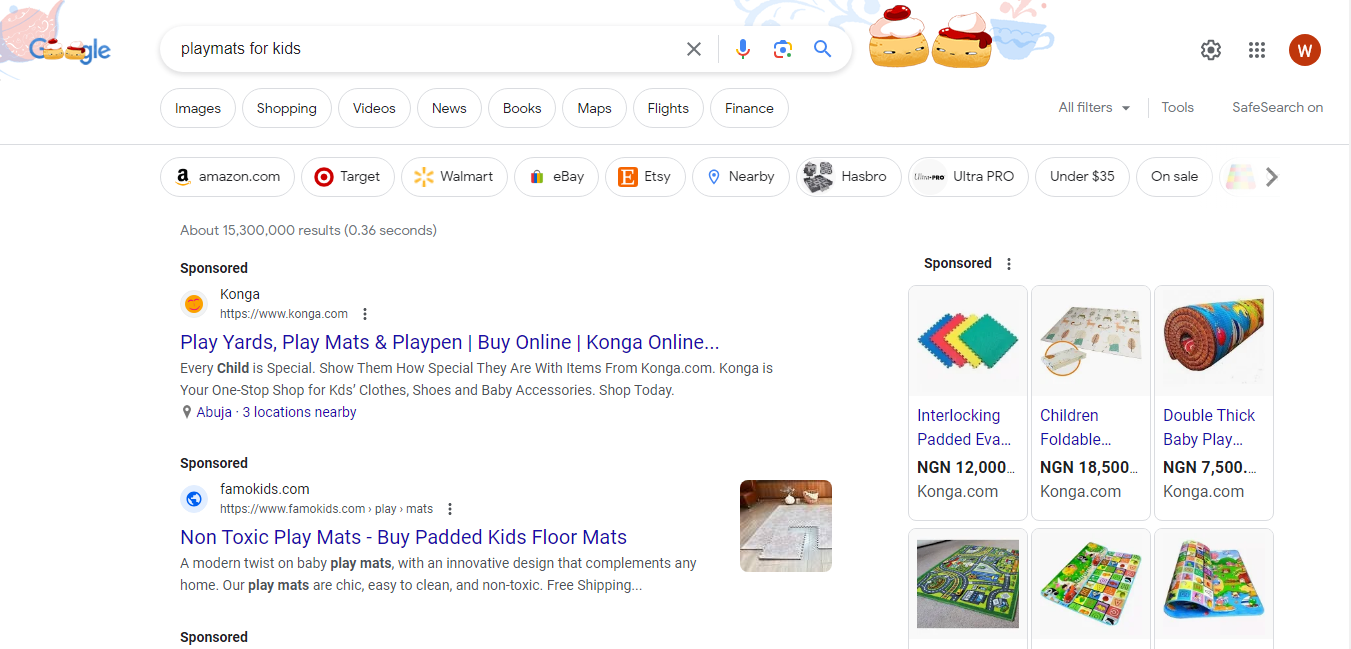Screen dimensions: 1351x649
Task: Open options for Sponsored shopping panel
Action: (x=1009, y=264)
